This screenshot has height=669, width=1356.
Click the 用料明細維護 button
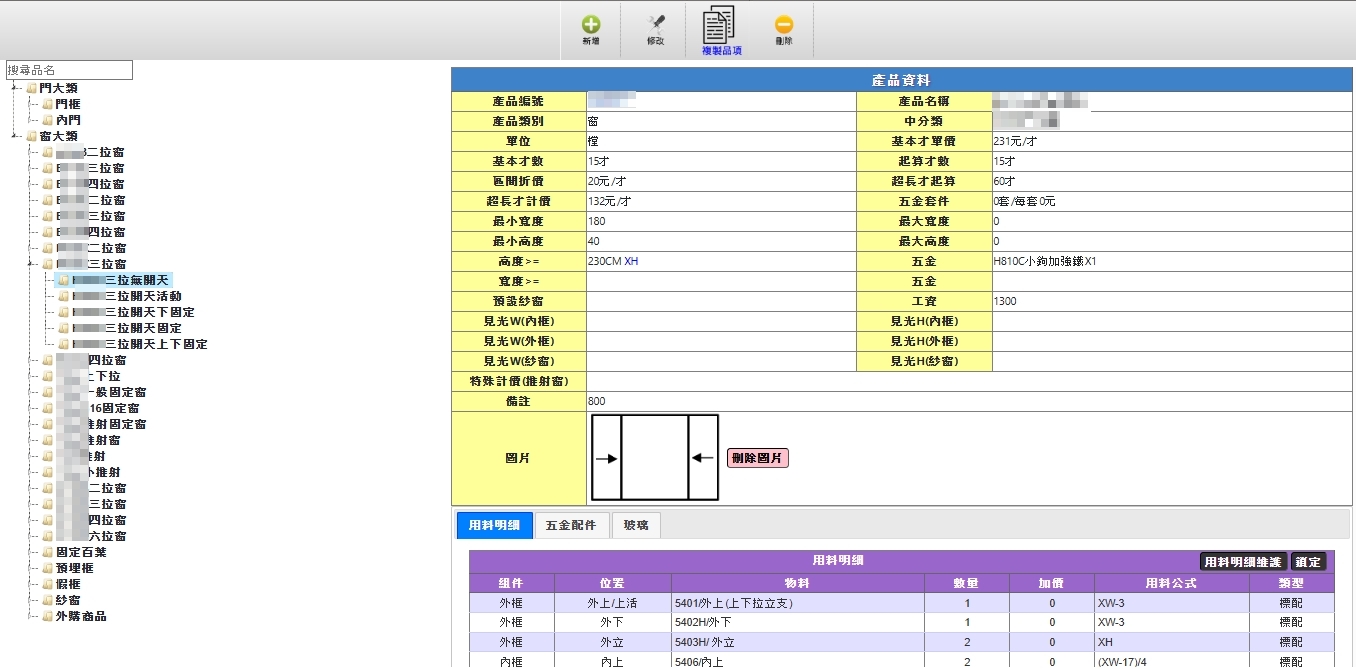1243,562
